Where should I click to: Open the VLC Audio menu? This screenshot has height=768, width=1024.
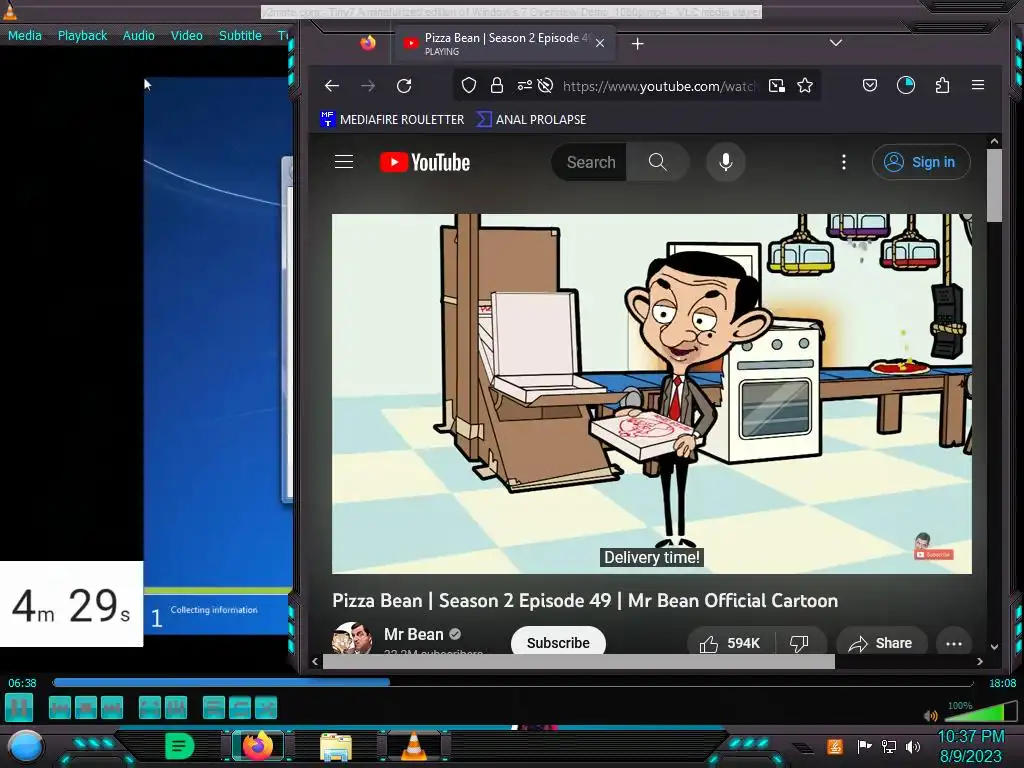[x=138, y=35]
